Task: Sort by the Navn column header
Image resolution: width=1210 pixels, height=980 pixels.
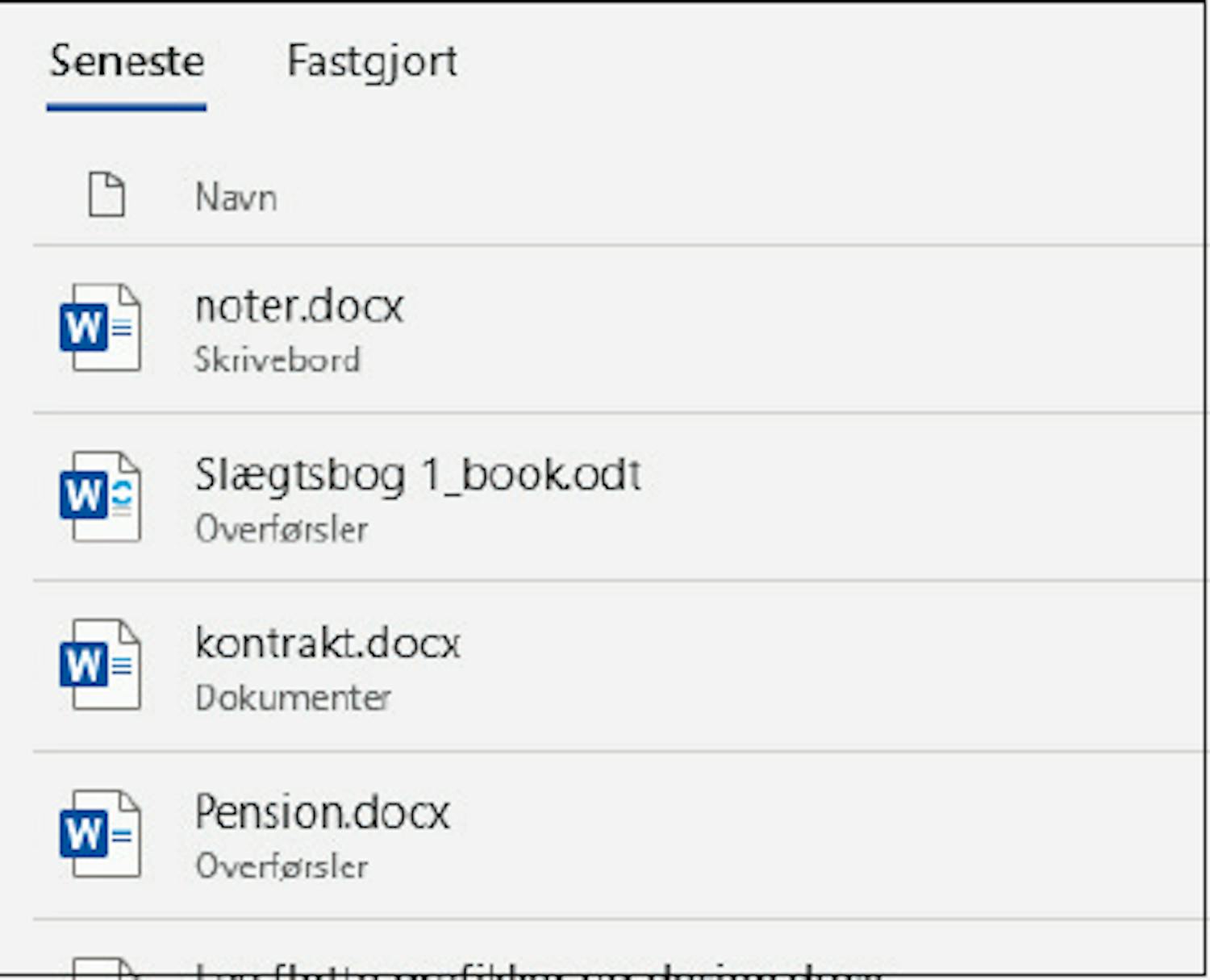Action: pyautogui.click(x=236, y=198)
